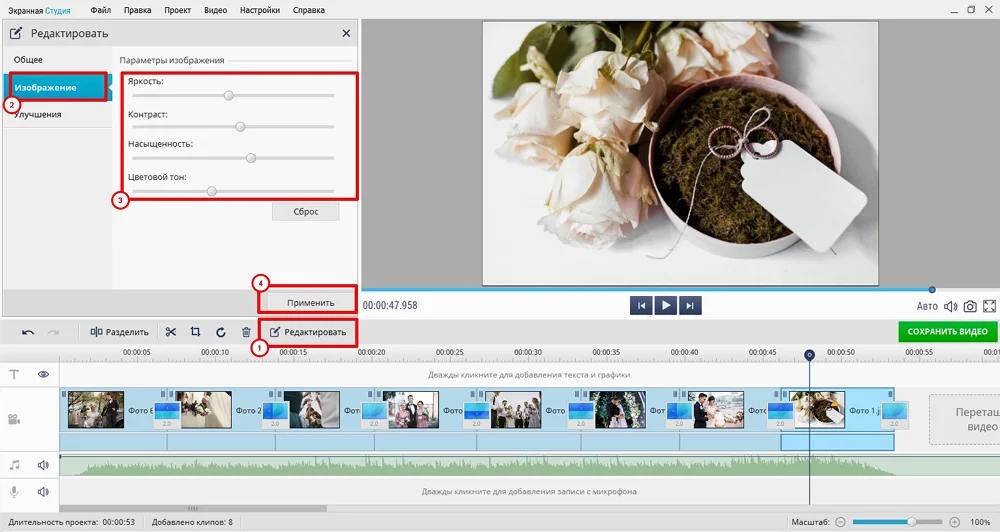
Task: Click the undo arrow icon
Action: pos(28,332)
